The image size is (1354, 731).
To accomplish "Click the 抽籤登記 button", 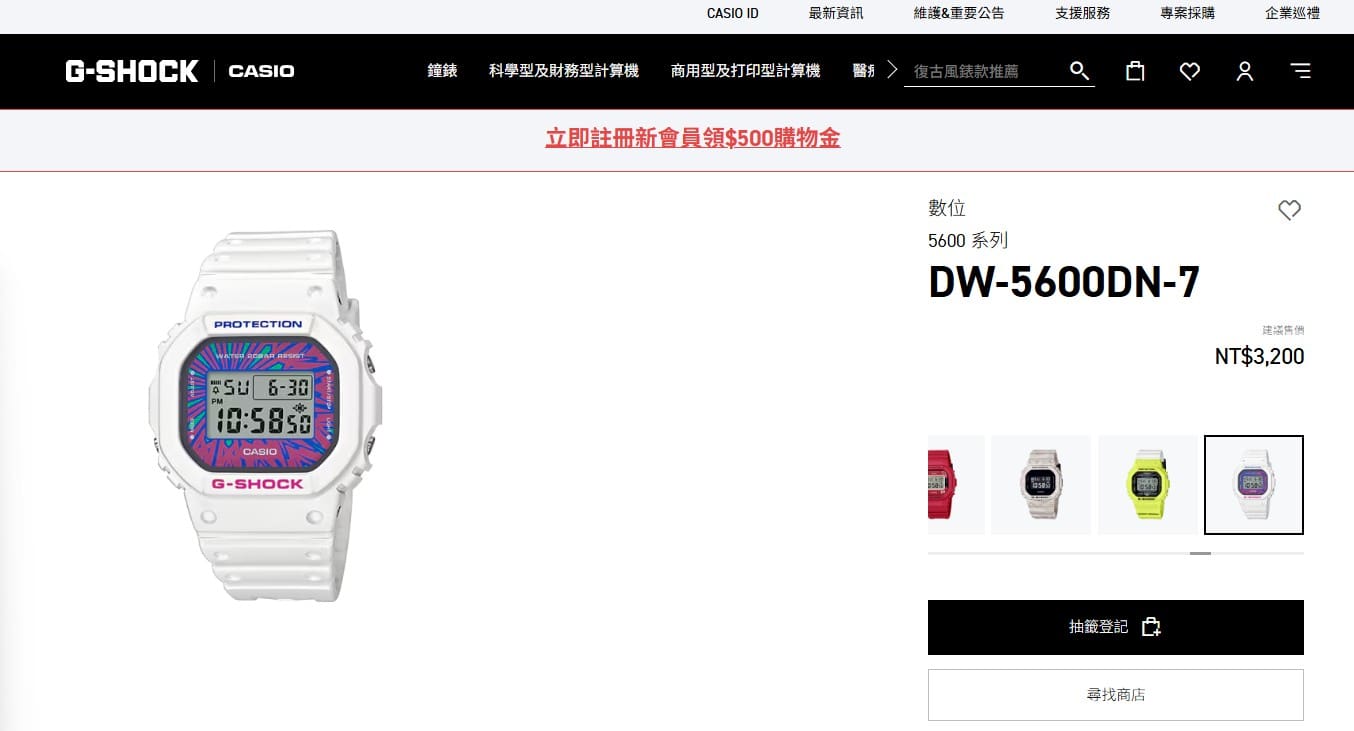I will [x=1116, y=627].
